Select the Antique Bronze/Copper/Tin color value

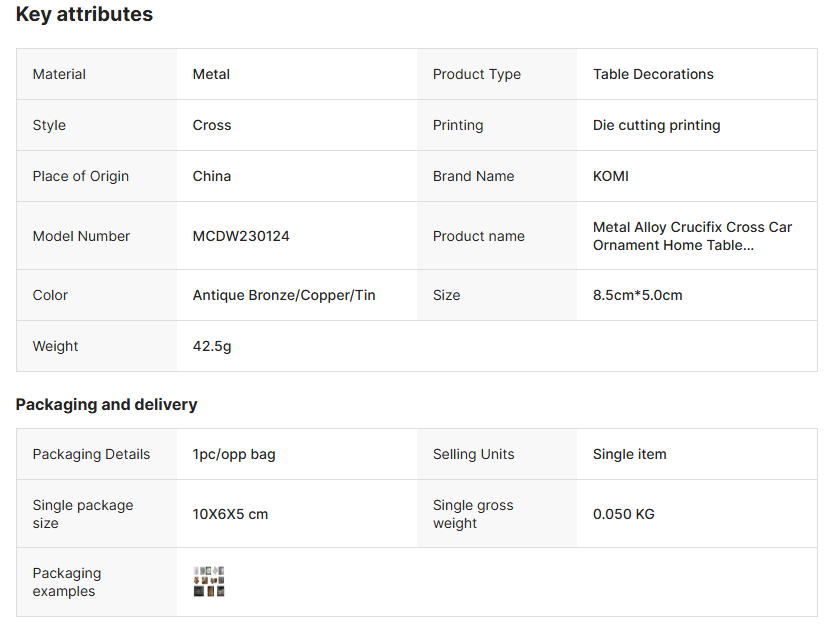point(284,295)
